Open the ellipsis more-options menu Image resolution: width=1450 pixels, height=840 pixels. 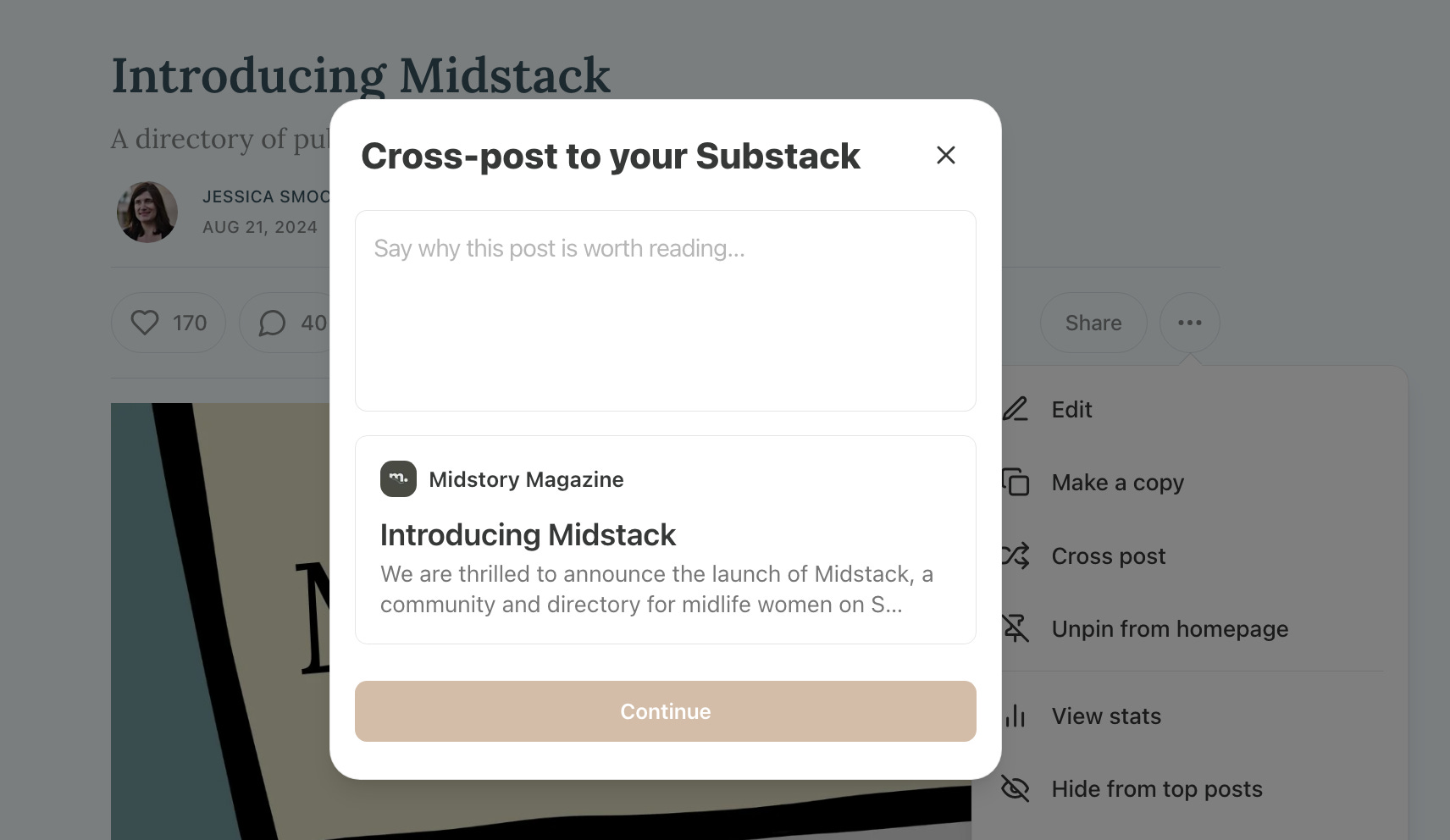1190,323
